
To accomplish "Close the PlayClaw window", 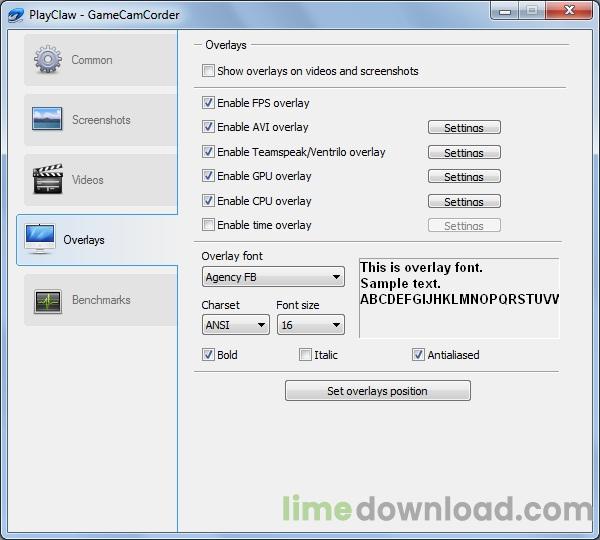I will [569, 10].
